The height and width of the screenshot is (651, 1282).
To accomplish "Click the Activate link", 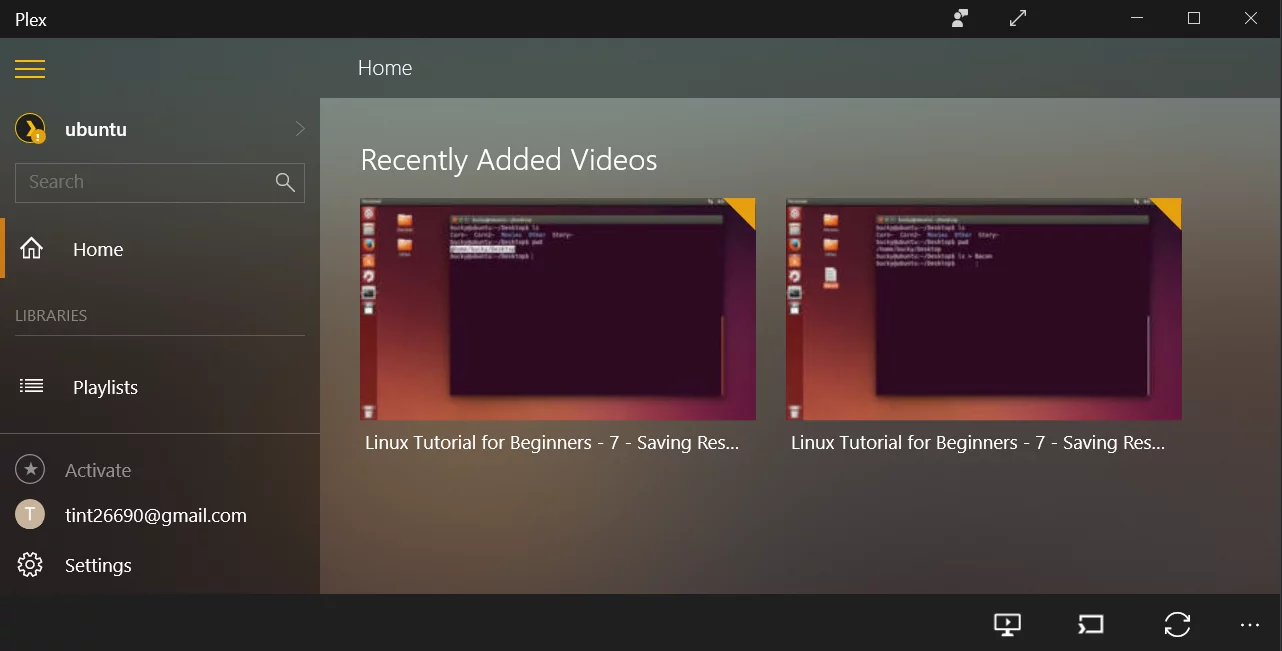I will click(x=98, y=470).
